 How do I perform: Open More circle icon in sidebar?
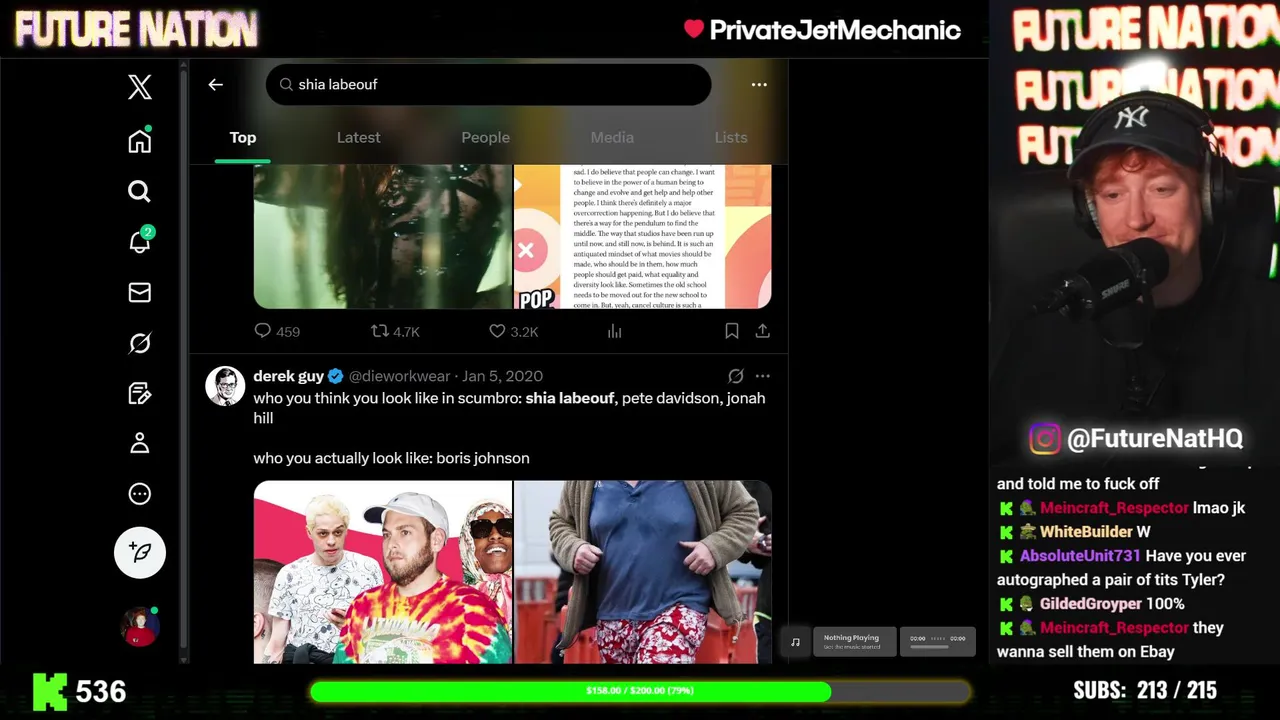click(140, 494)
